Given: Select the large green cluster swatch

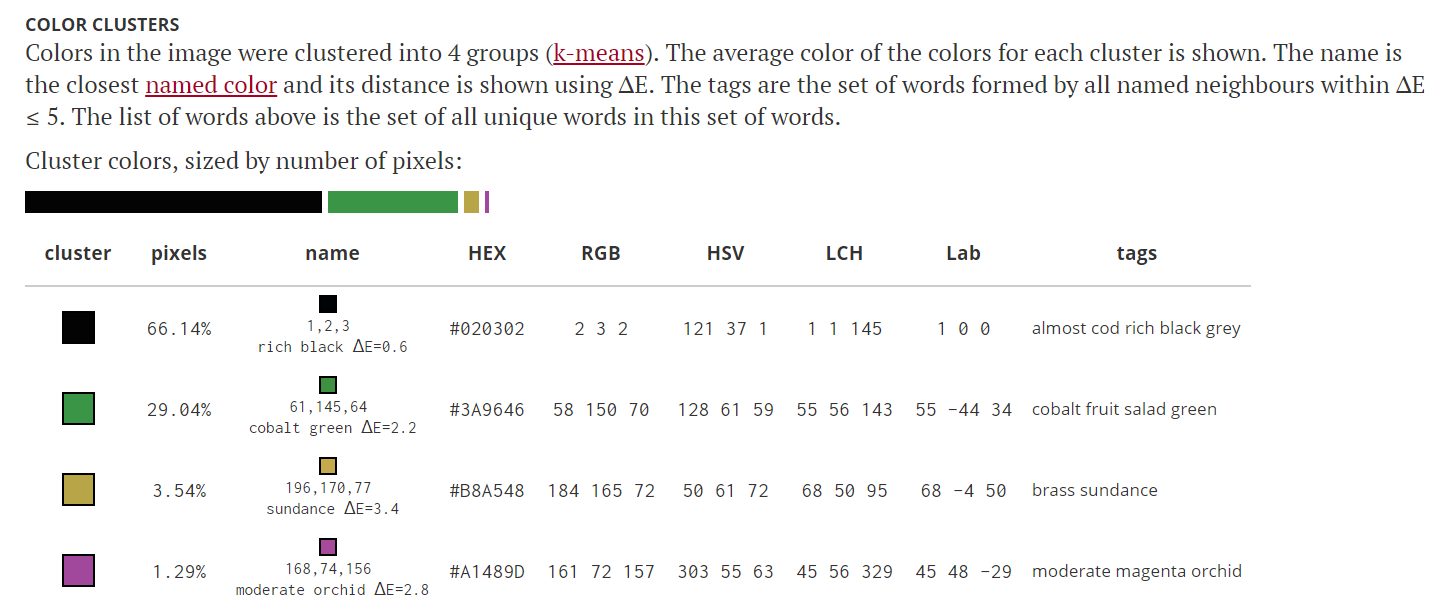Looking at the screenshot, I should tap(78, 409).
